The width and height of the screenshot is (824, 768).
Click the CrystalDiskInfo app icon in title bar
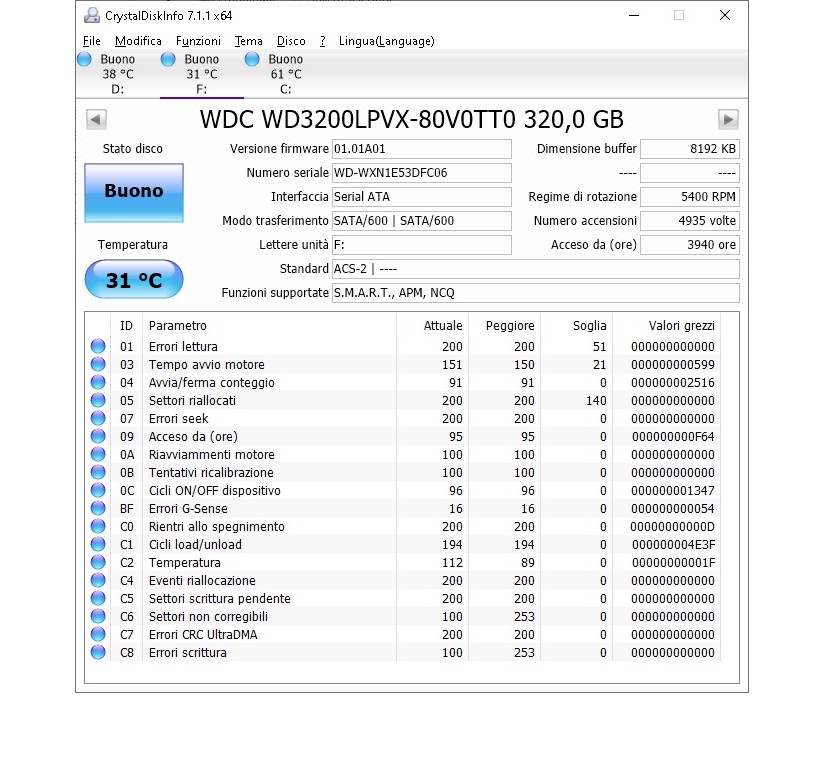click(92, 15)
